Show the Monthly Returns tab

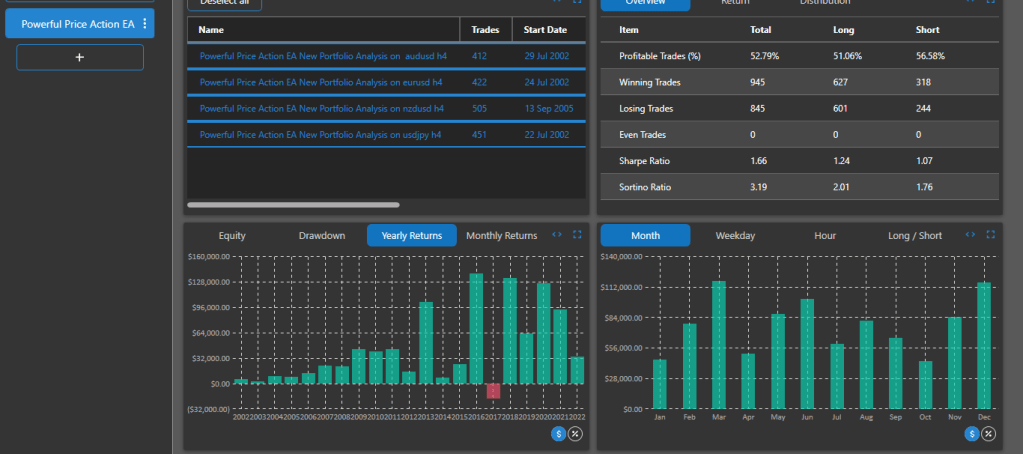point(501,236)
